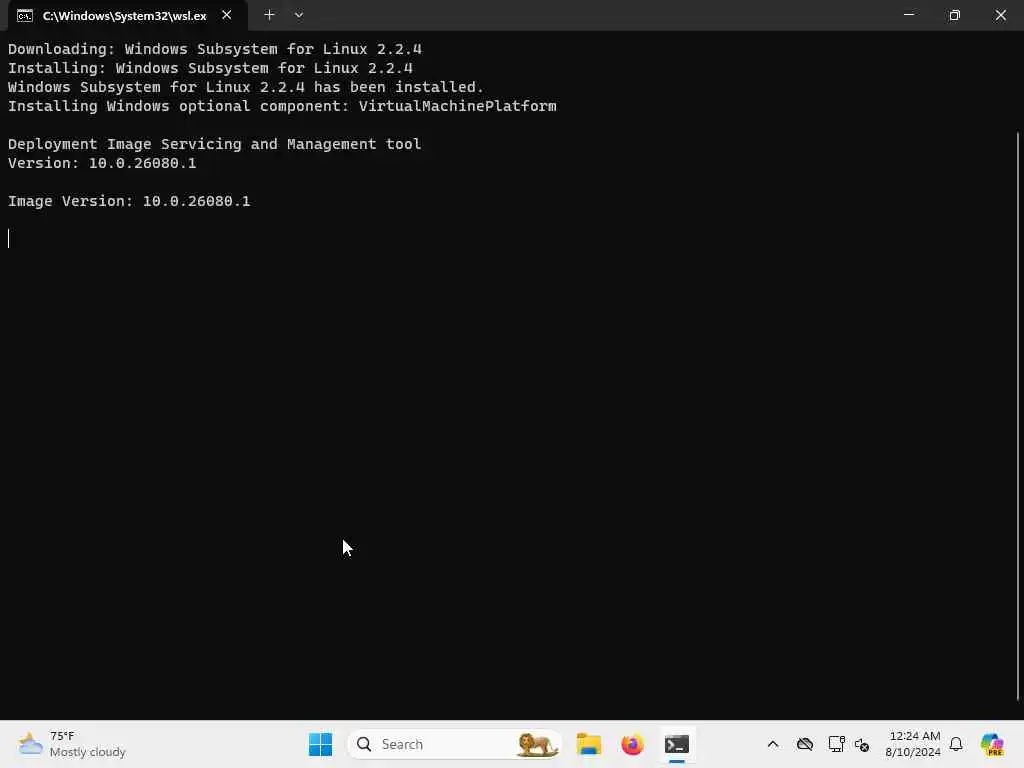The width and height of the screenshot is (1024, 768).
Task: Click the muted volume tray icon
Action: point(862,744)
